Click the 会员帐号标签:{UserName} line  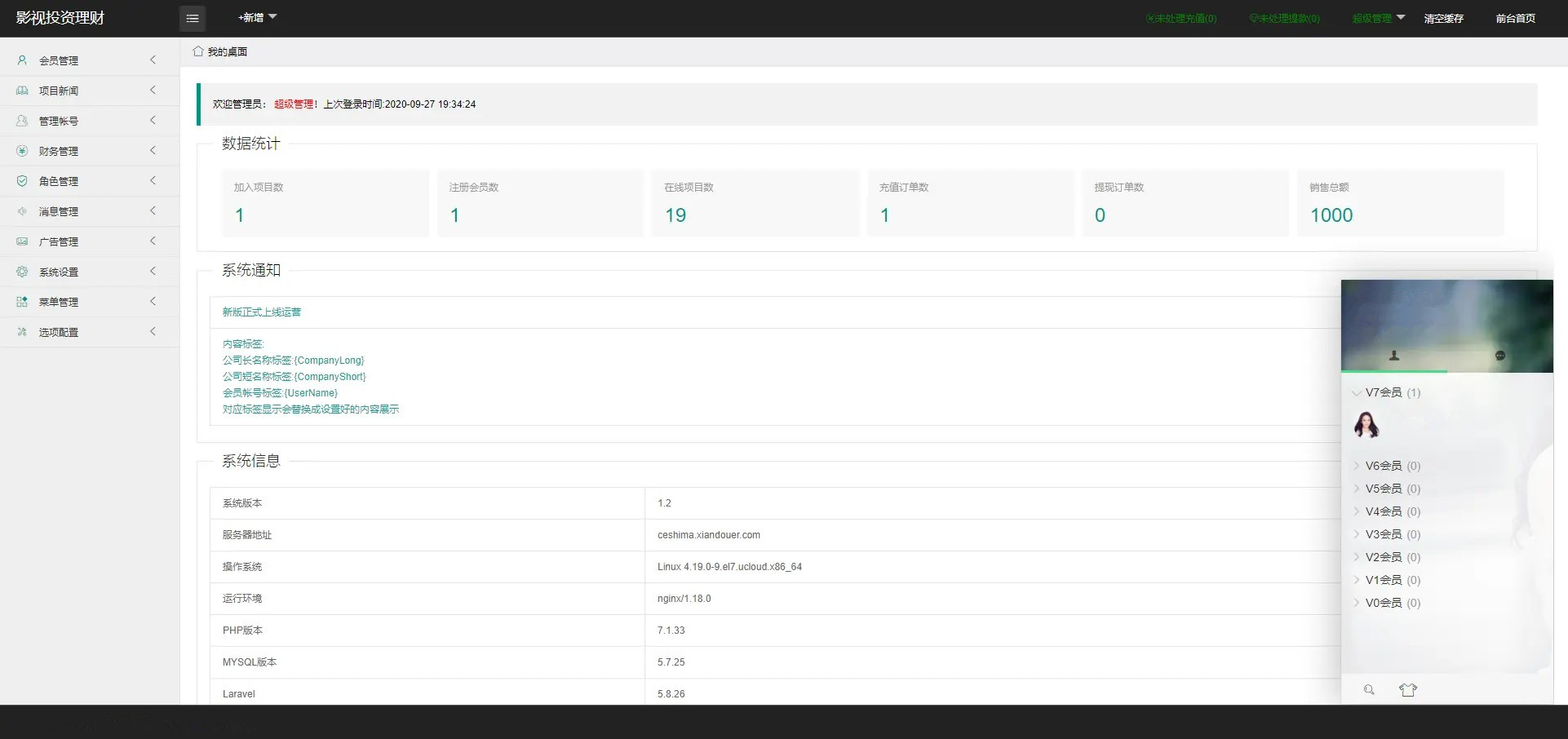280,393
